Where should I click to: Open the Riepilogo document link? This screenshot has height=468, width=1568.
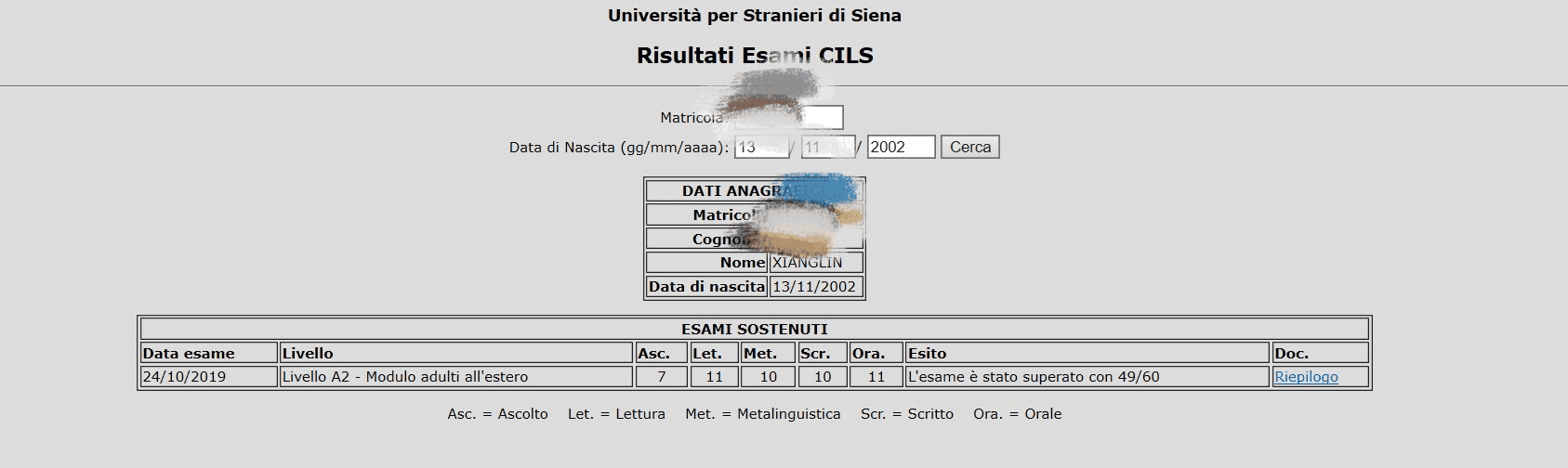click(x=1306, y=377)
